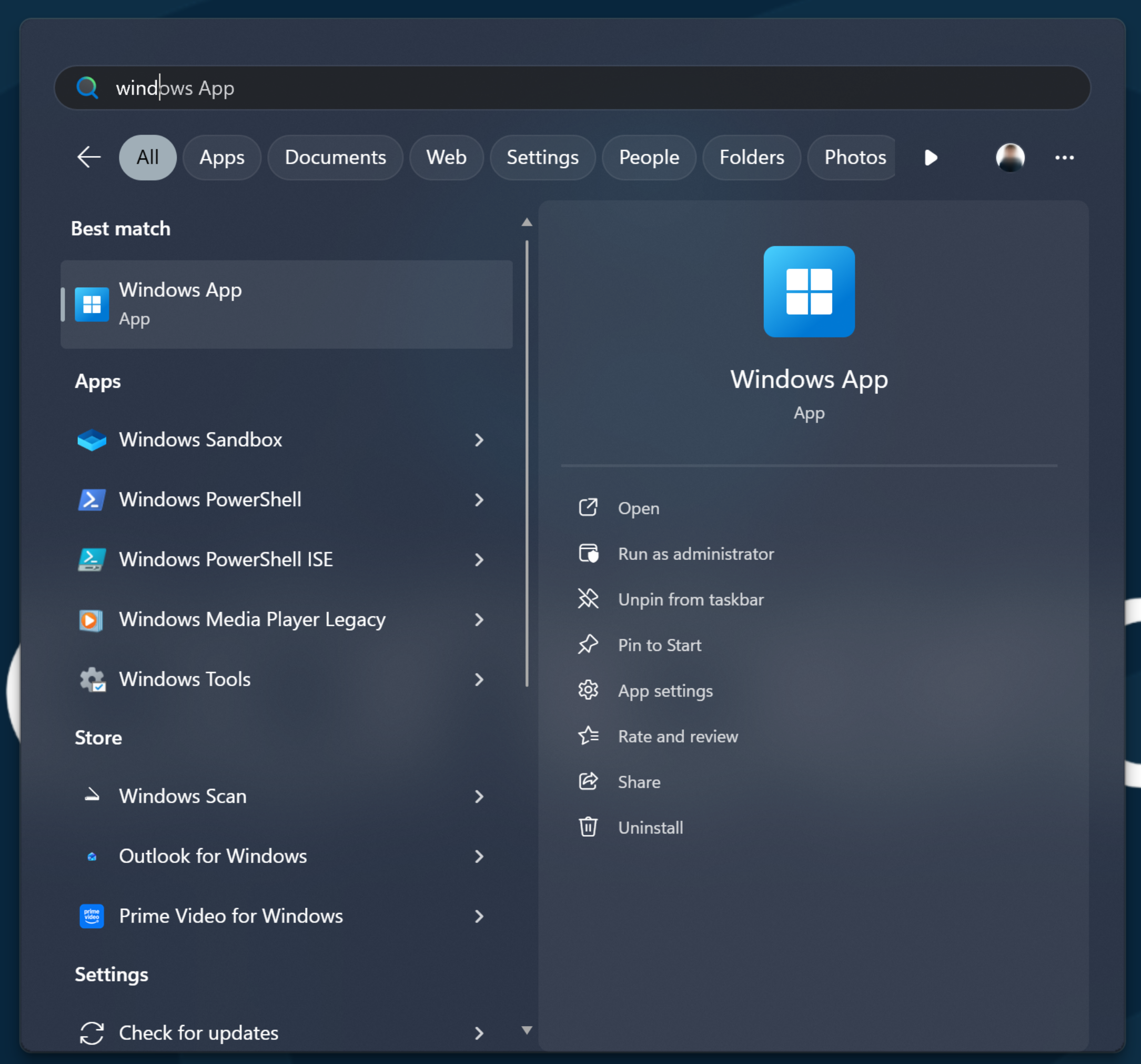Image resolution: width=1141 pixels, height=1064 pixels.
Task: Expand Windows PowerShell result chevron
Action: click(479, 499)
